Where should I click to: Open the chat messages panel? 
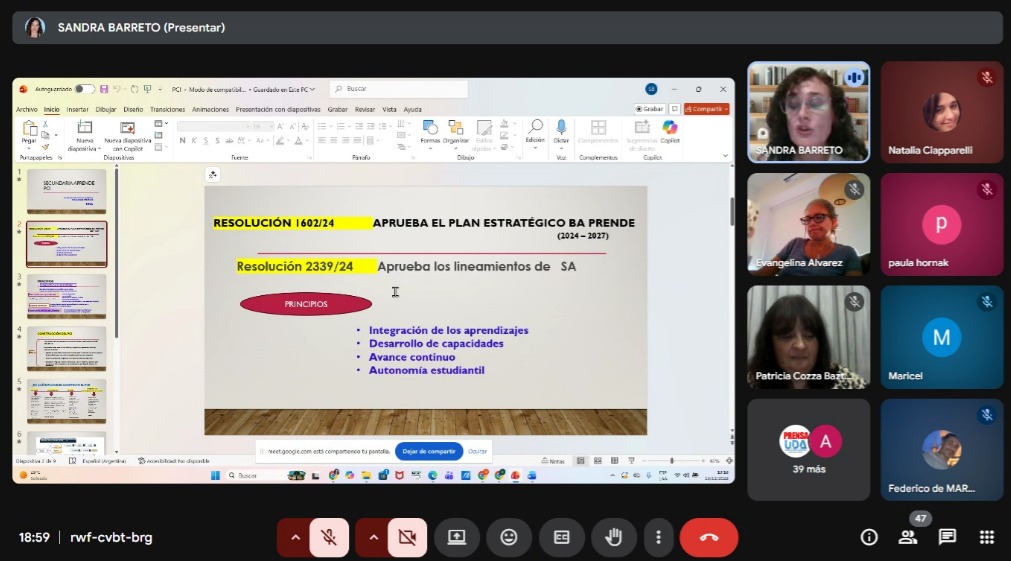click(x=947, y=537)
